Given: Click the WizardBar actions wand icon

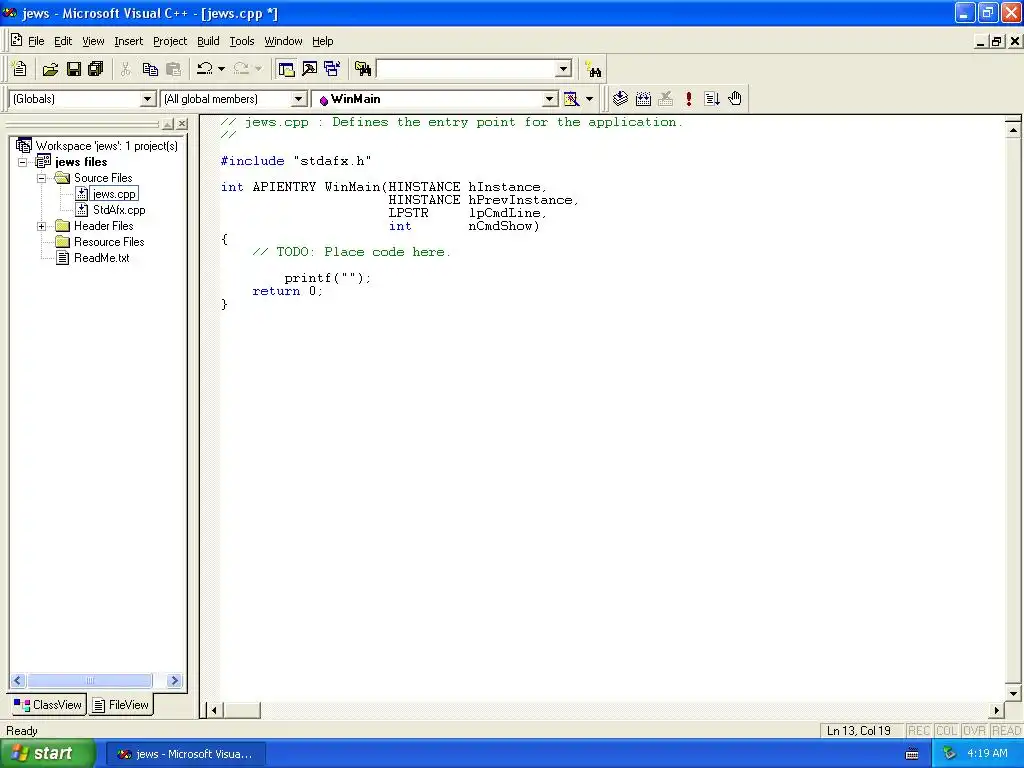Looking at the screenshot, I should click(571, 99).
